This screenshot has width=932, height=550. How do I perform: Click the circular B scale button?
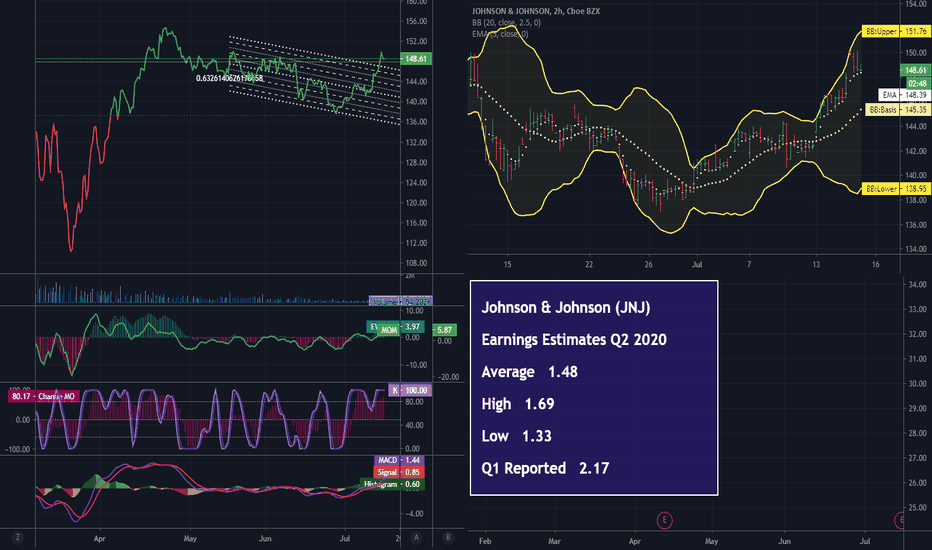tap(448, 538)
